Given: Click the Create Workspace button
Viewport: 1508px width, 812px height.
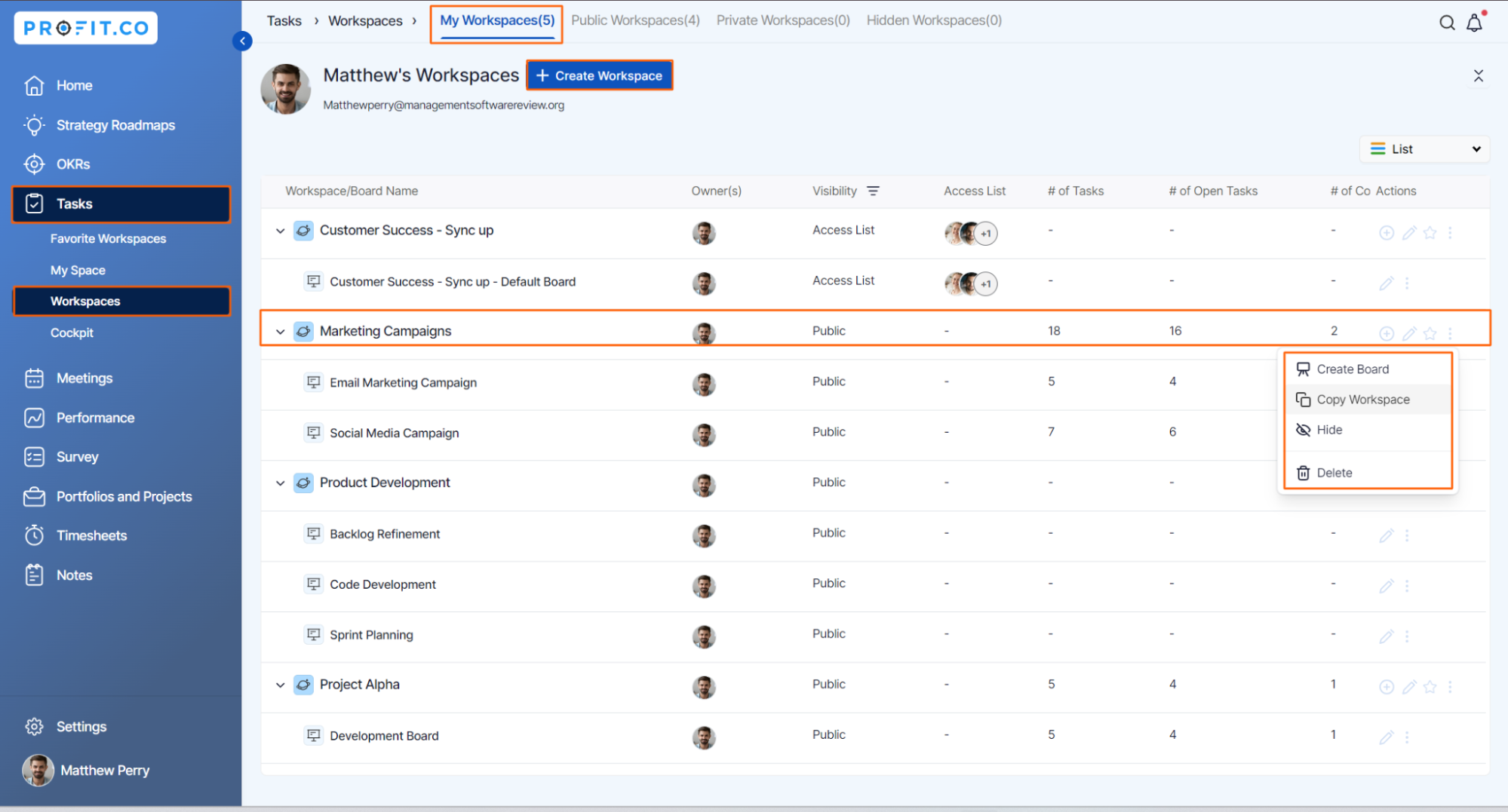Looking at the screenshot, I should 599,75.
